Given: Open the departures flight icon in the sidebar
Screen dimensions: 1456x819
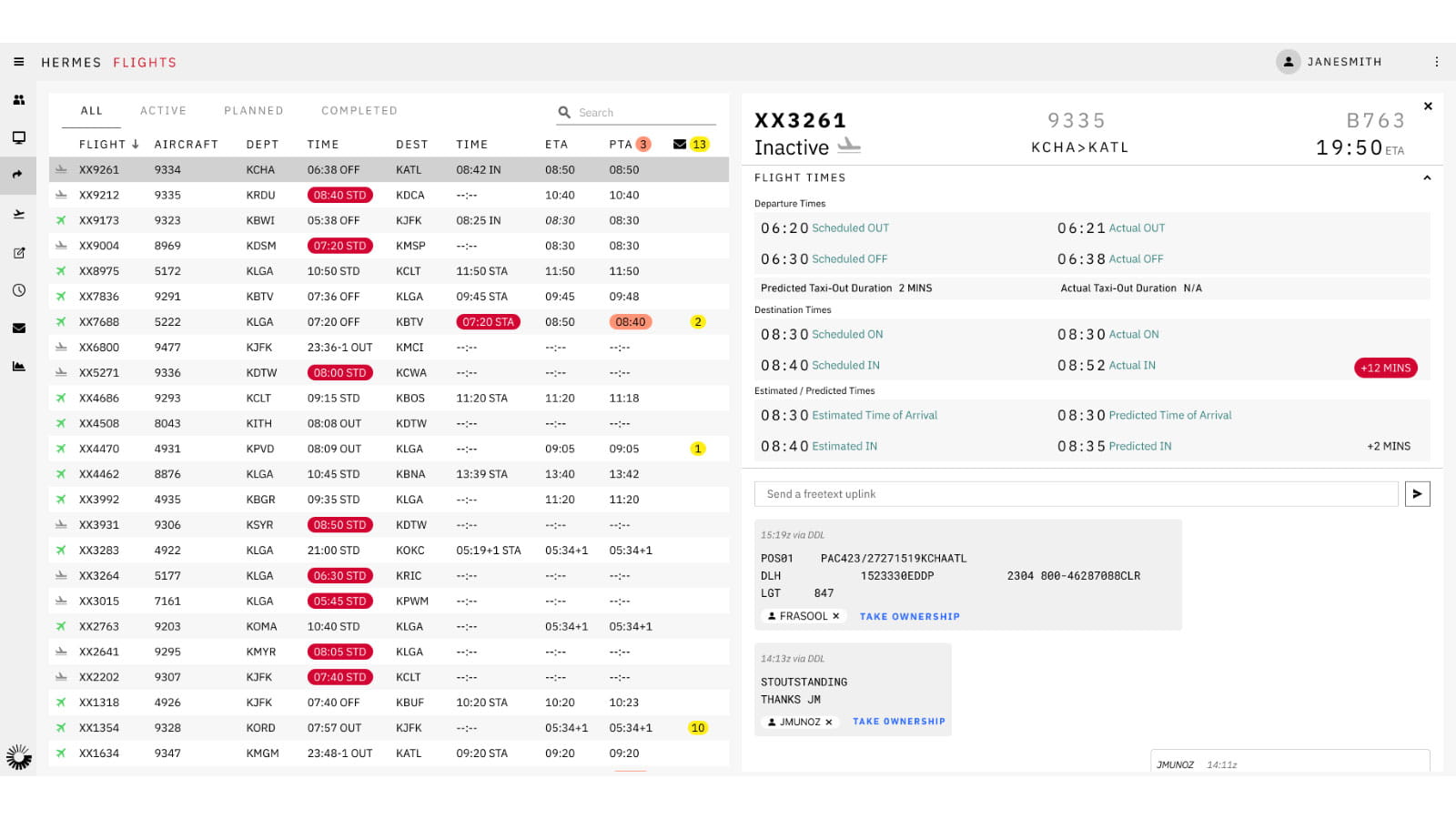Looking at the screenshot, I should (x=18, y=214).
